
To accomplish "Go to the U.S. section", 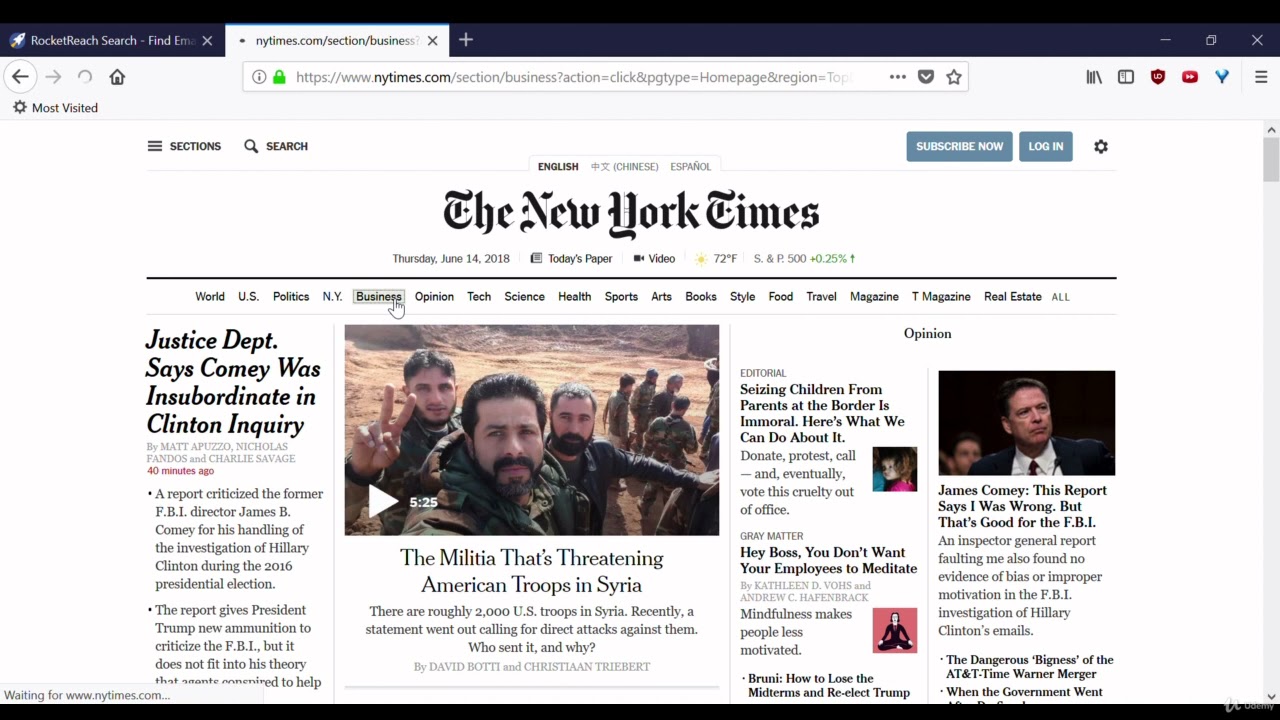I will click(x=248, y=296).
